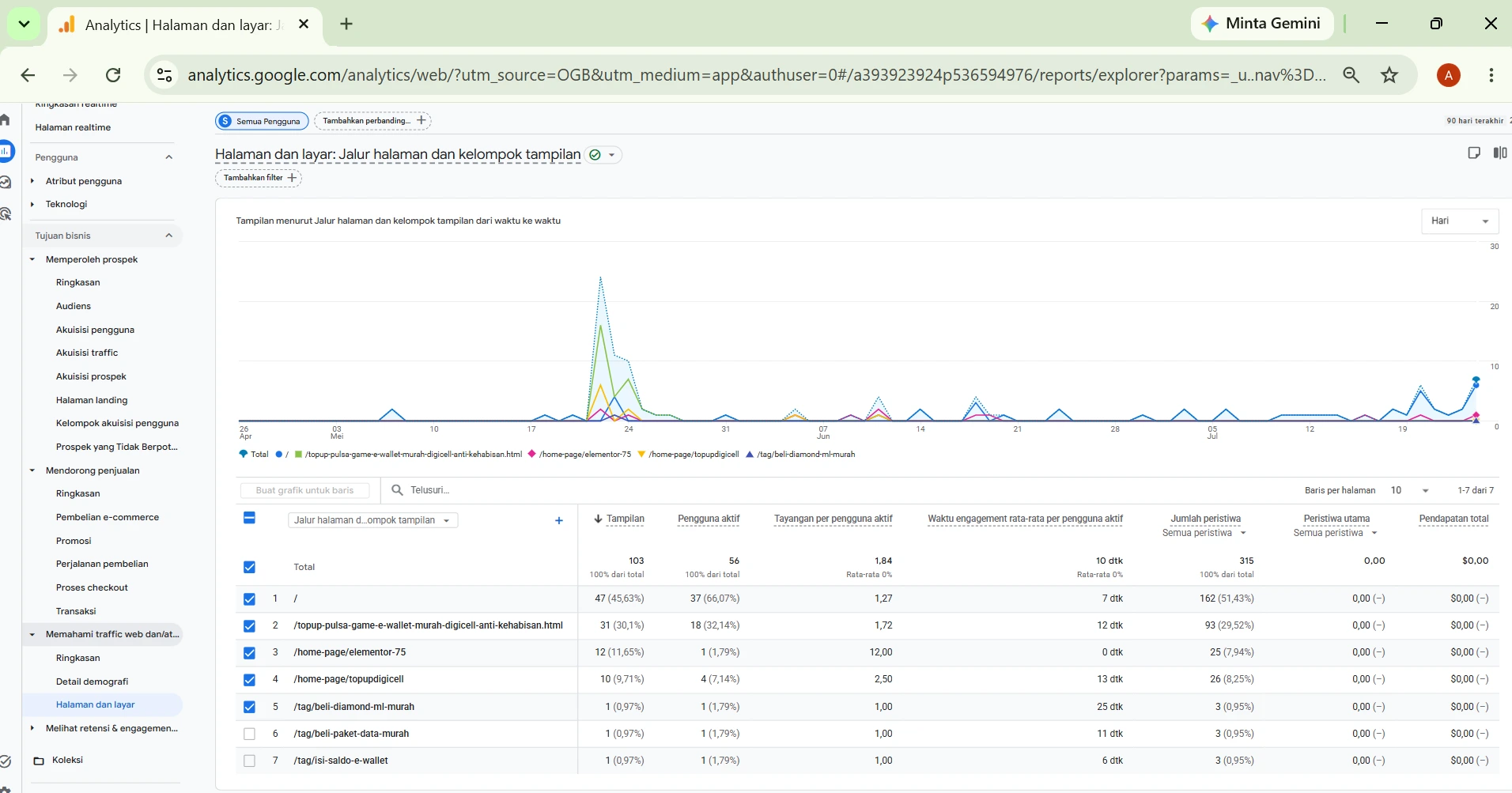Open the Reports icon in left rail
This screenshot has height=793, width=1512.
click(6, 151)
